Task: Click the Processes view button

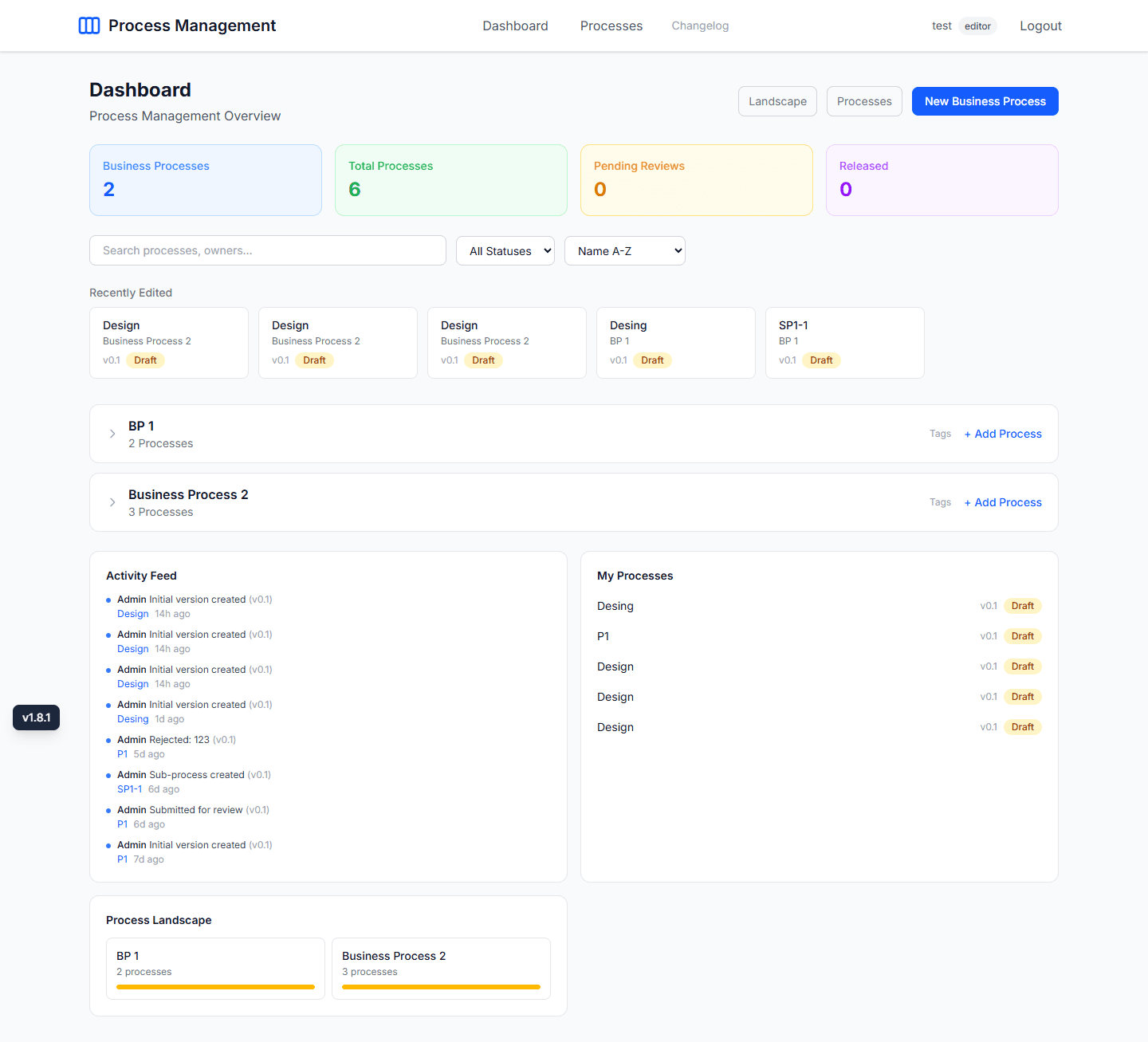Action: tap(863, 101)
